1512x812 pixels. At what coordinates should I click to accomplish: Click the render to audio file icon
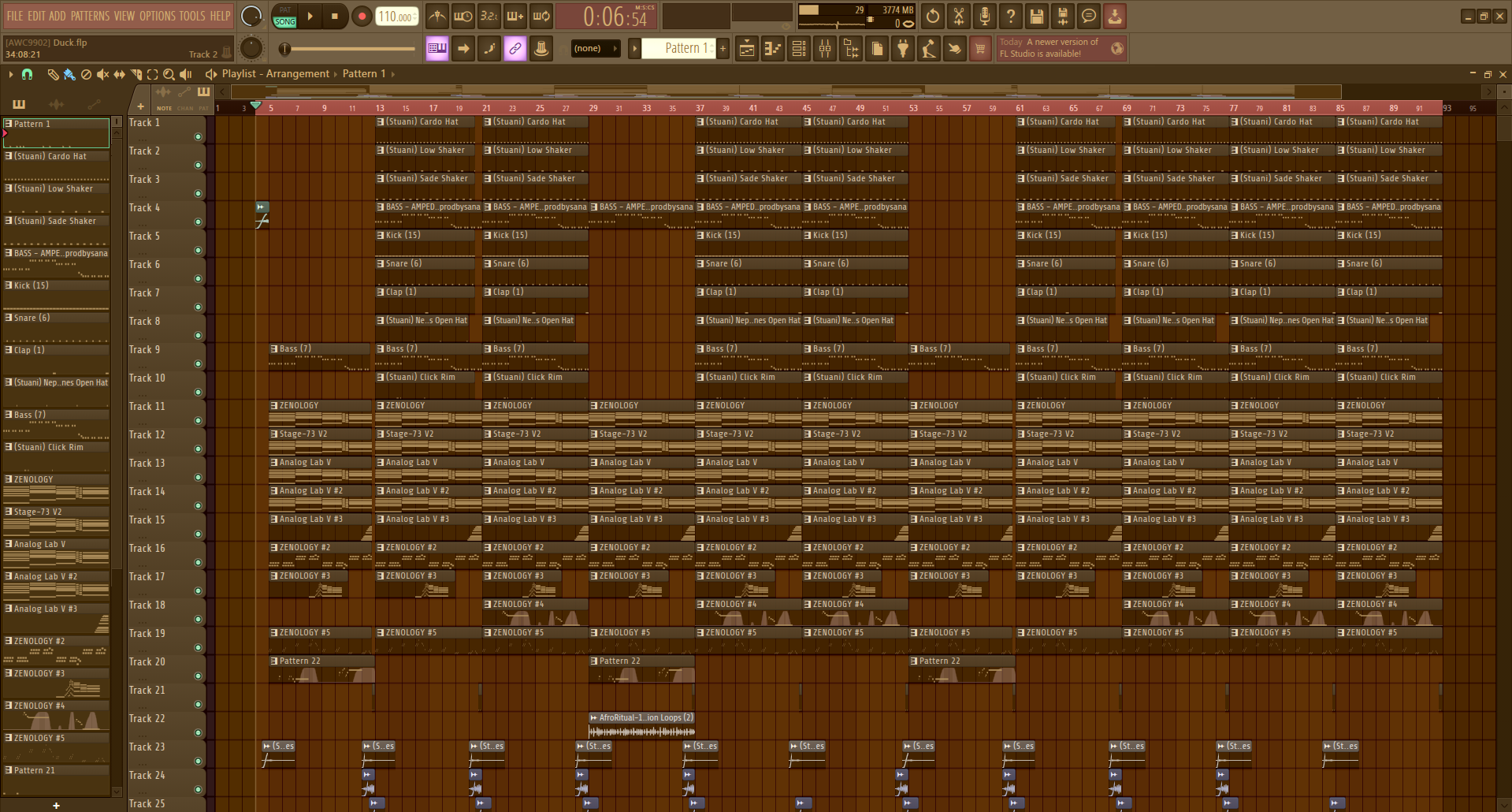pyautogui.click(x=1063, y=16)
